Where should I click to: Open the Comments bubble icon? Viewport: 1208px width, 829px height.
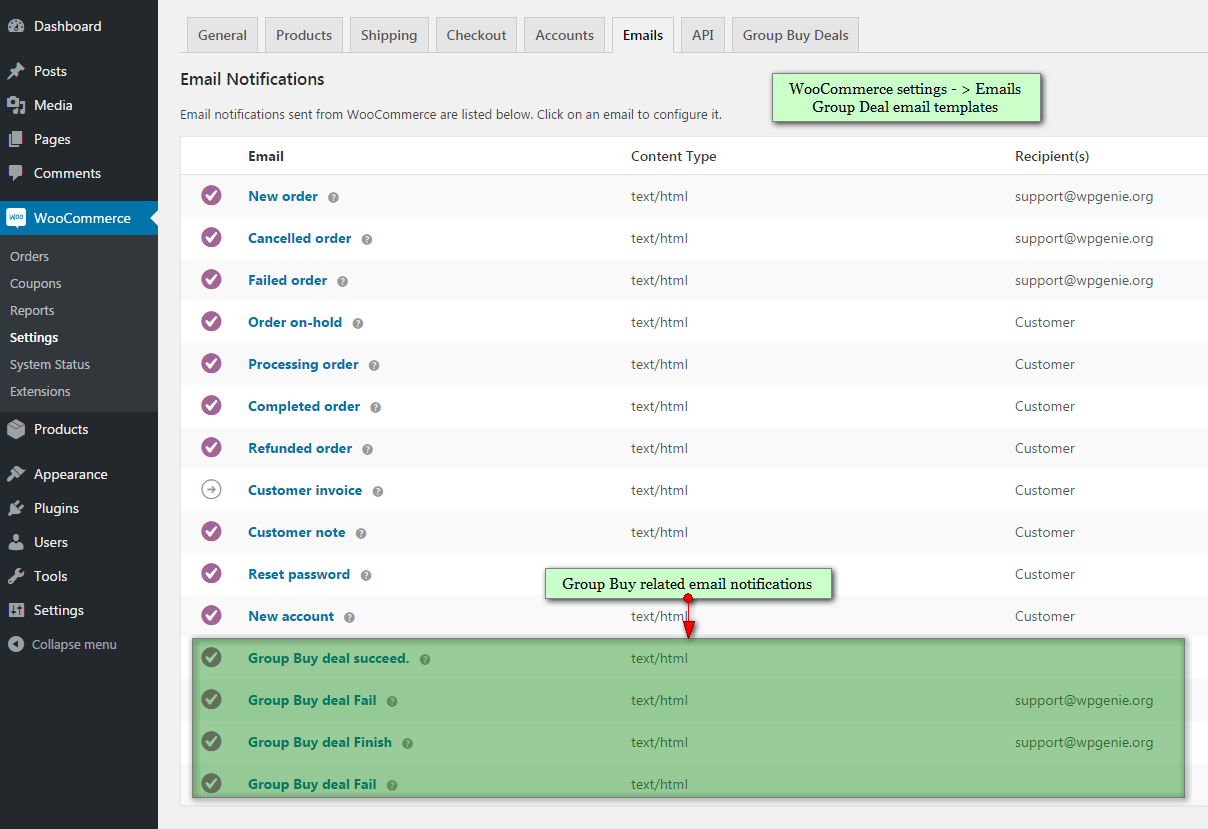coord(16,173)
